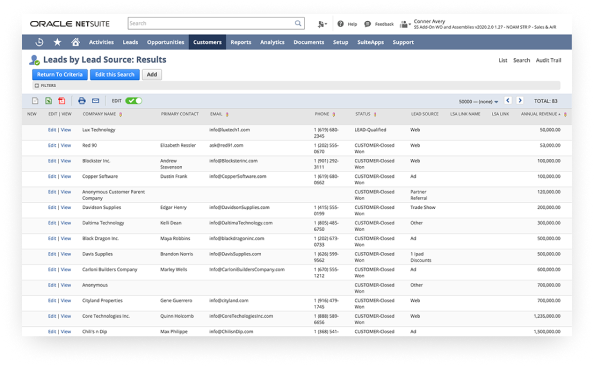Click Edit for Blockster Inc.
This screenshot has width=594, height=367.
(x=52, y=161)
